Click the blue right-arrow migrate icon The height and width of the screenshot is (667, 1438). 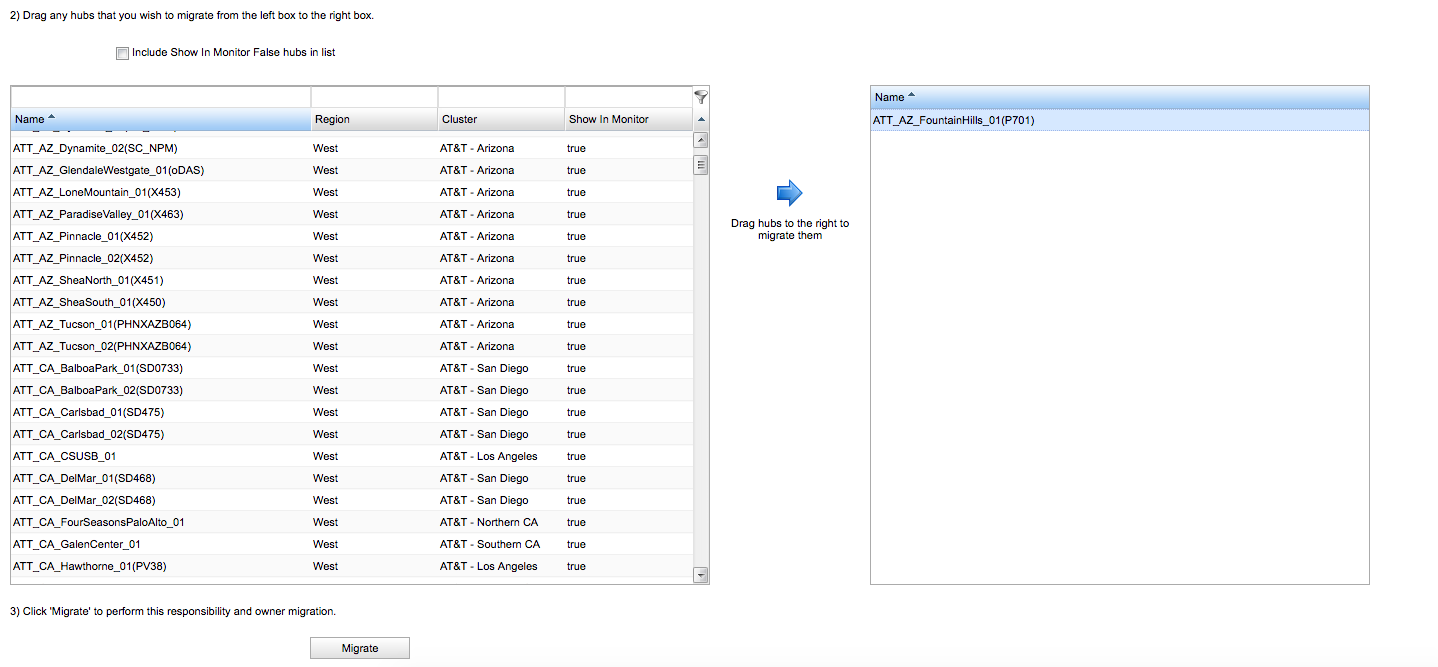click(789, 193)
